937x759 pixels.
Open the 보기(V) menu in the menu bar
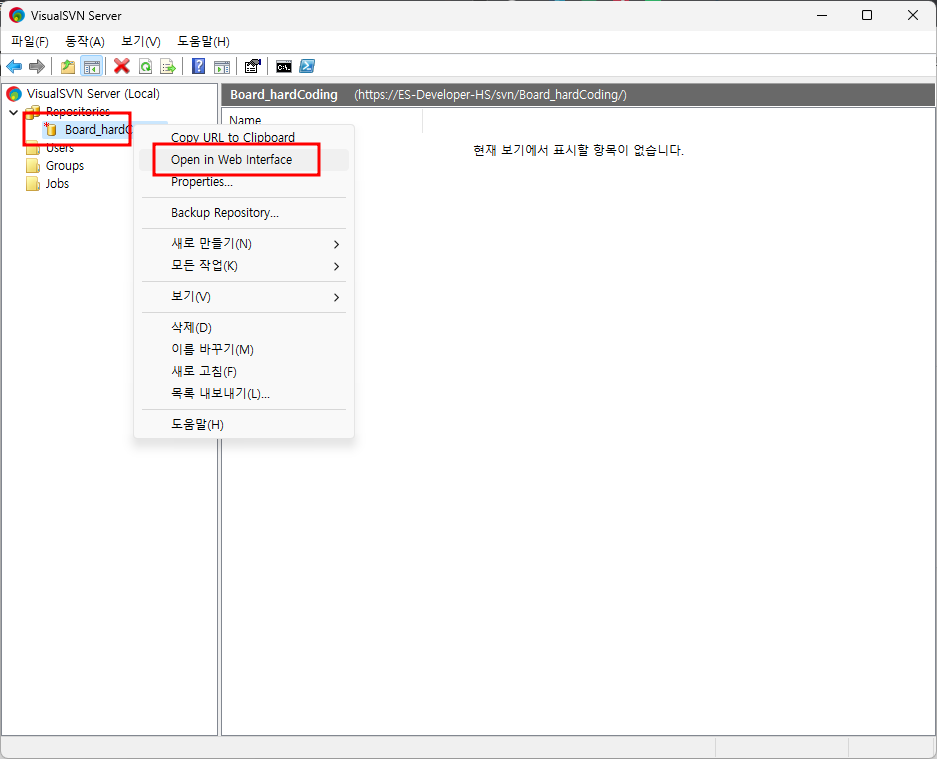click(x=141, y=41)
